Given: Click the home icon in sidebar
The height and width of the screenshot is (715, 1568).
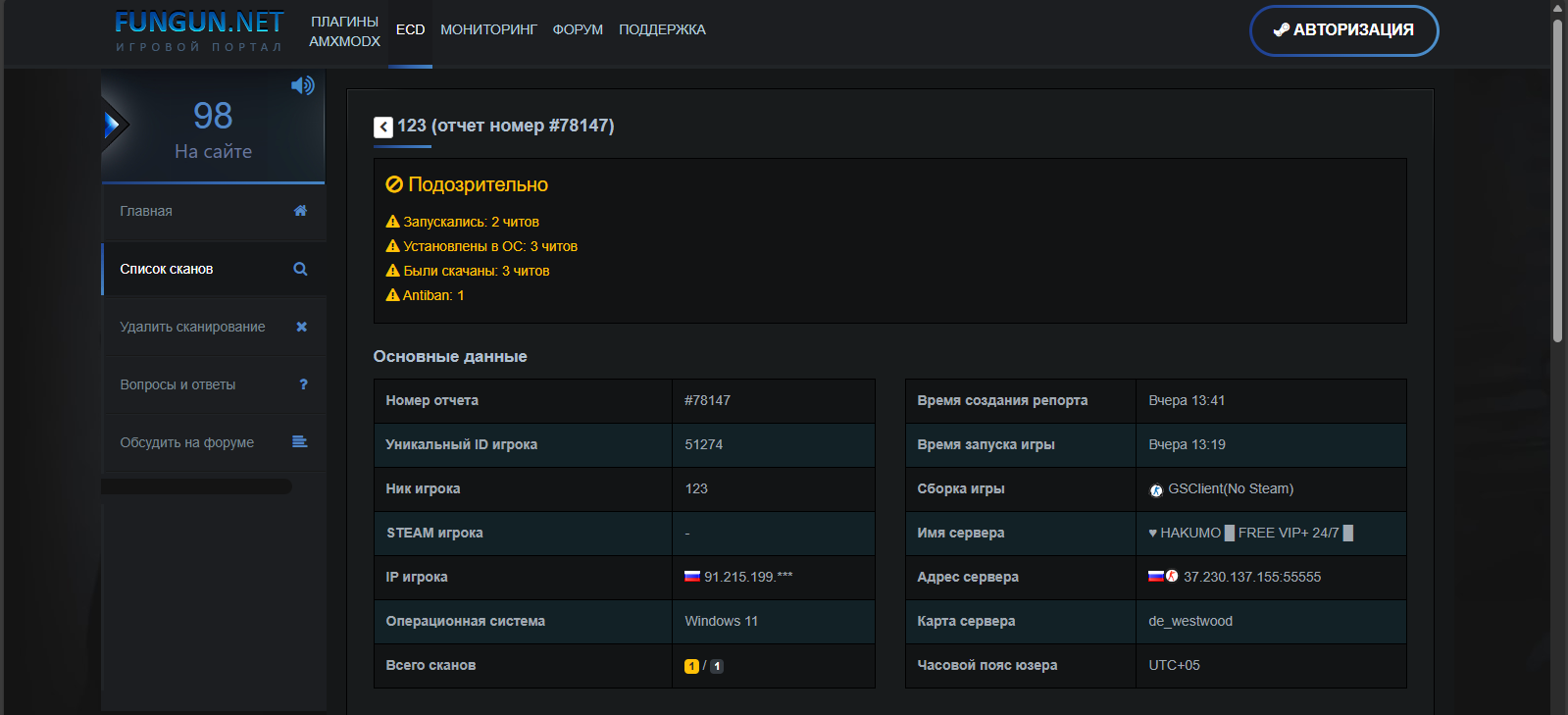Looking at the screenshot, I should tap(300, 211).
